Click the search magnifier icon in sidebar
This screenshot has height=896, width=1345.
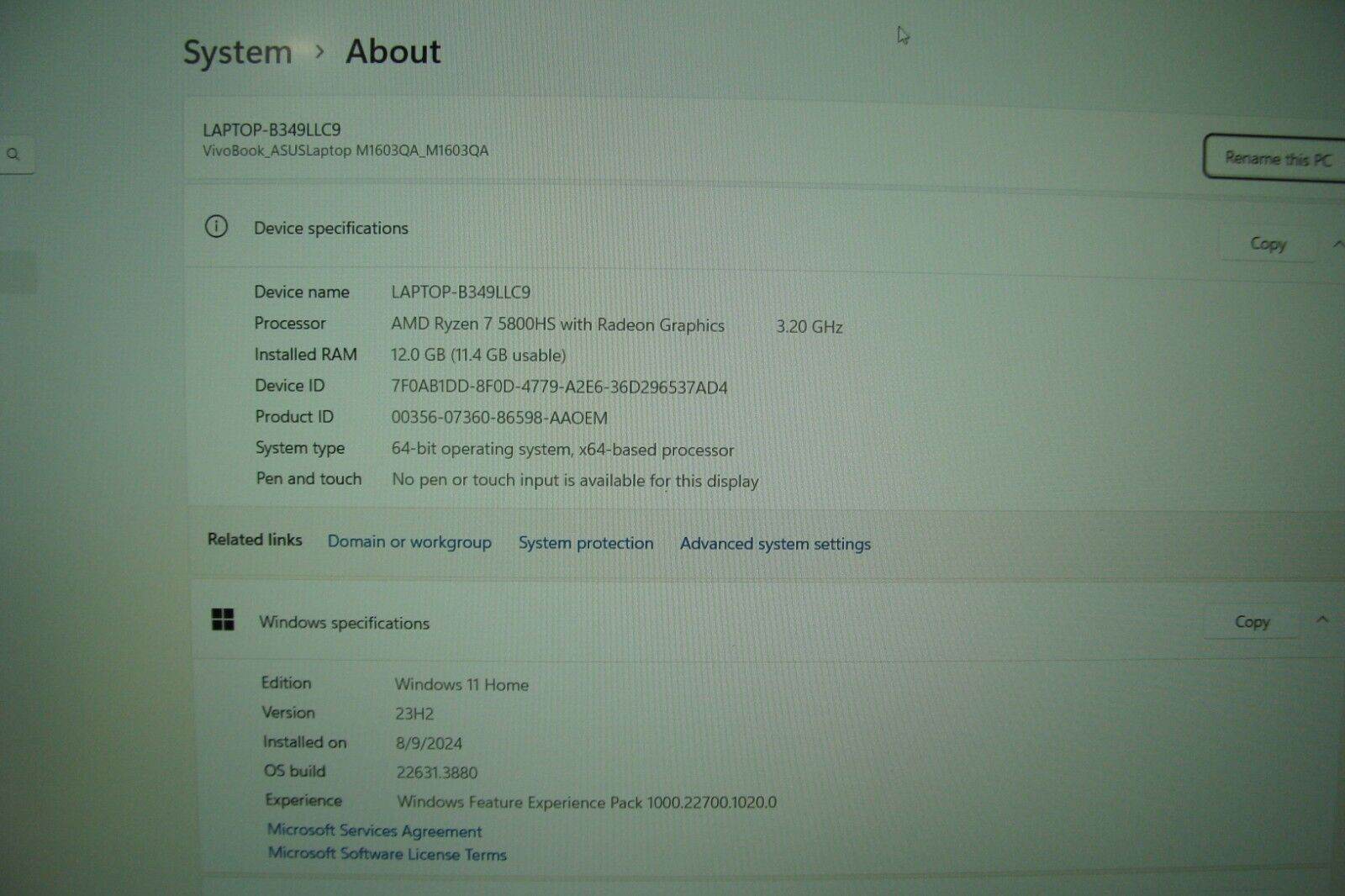coord(13,155)
